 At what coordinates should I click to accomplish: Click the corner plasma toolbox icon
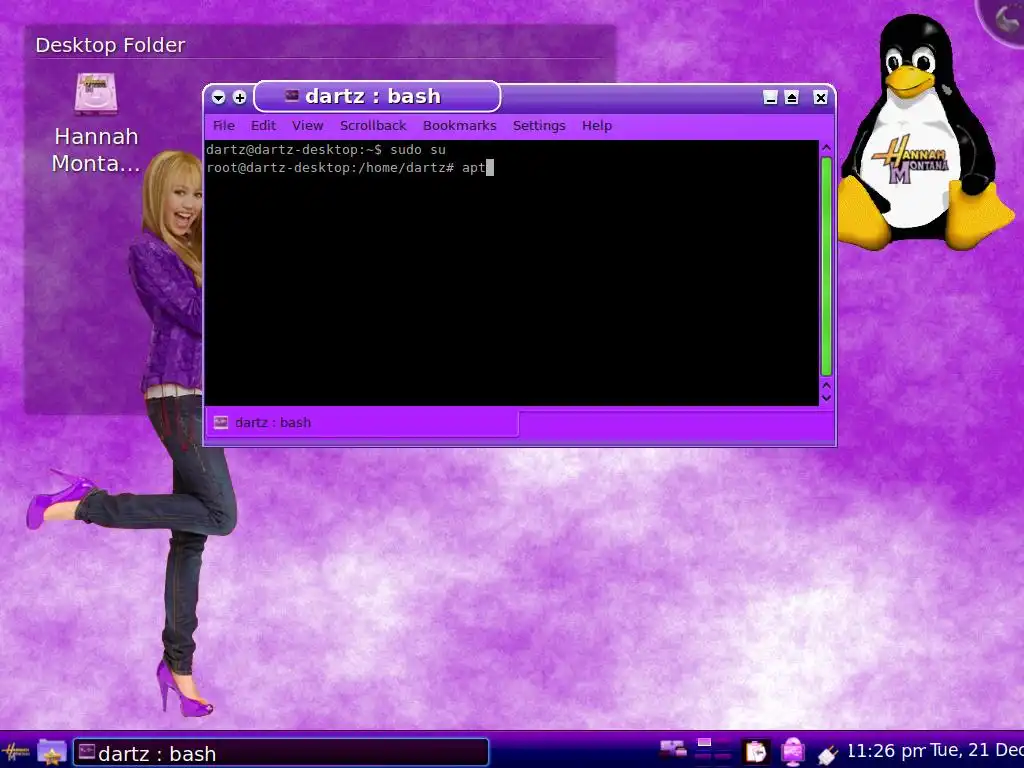coord(1003,20)
